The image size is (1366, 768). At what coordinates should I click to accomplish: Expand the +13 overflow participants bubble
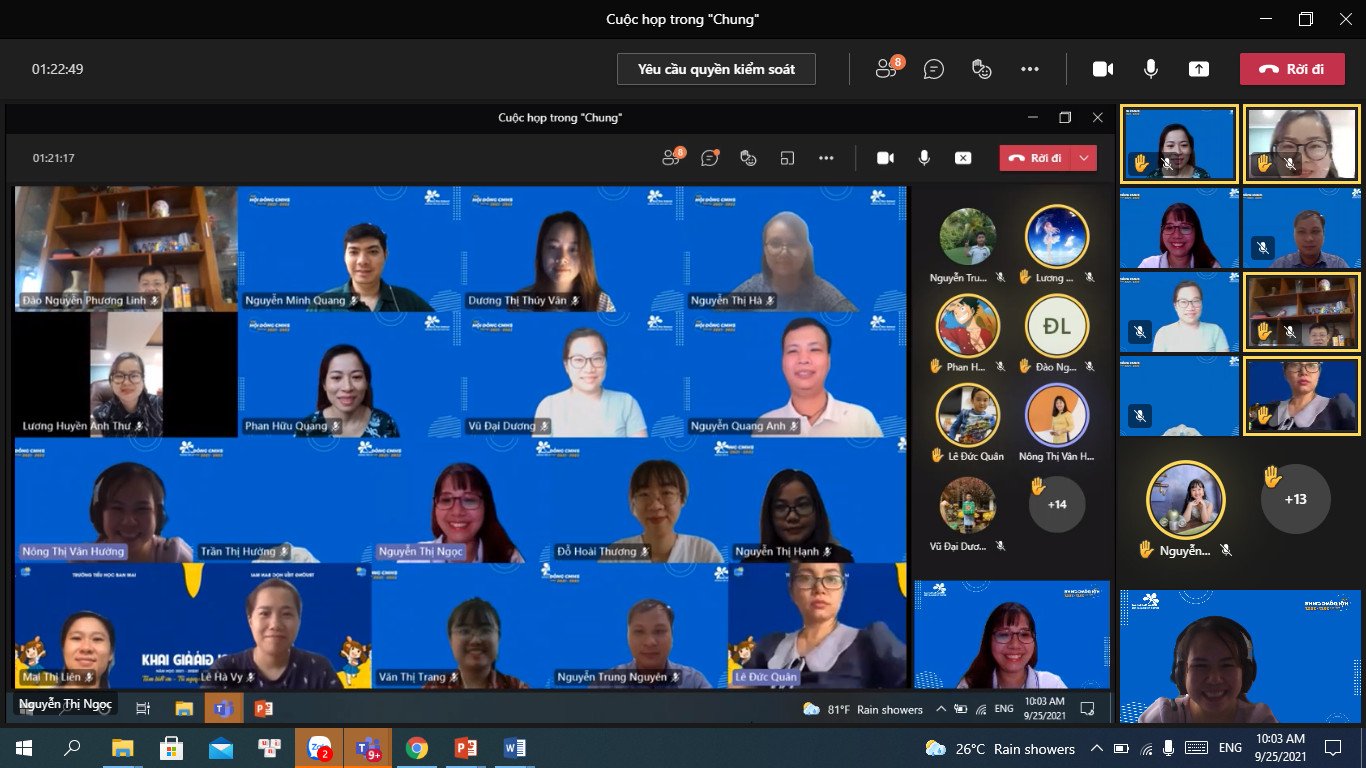pos(1295,499)
